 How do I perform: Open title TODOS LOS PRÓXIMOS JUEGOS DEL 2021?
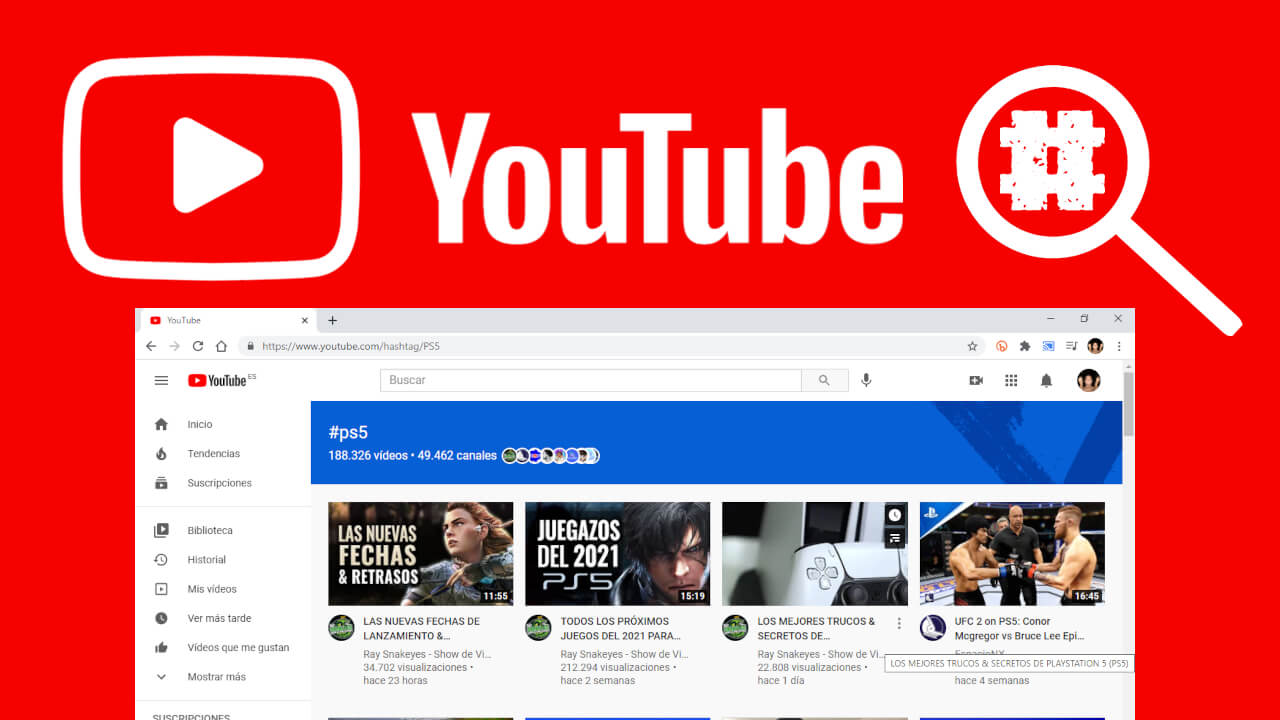pyautogui.click(x=621, y=628)
